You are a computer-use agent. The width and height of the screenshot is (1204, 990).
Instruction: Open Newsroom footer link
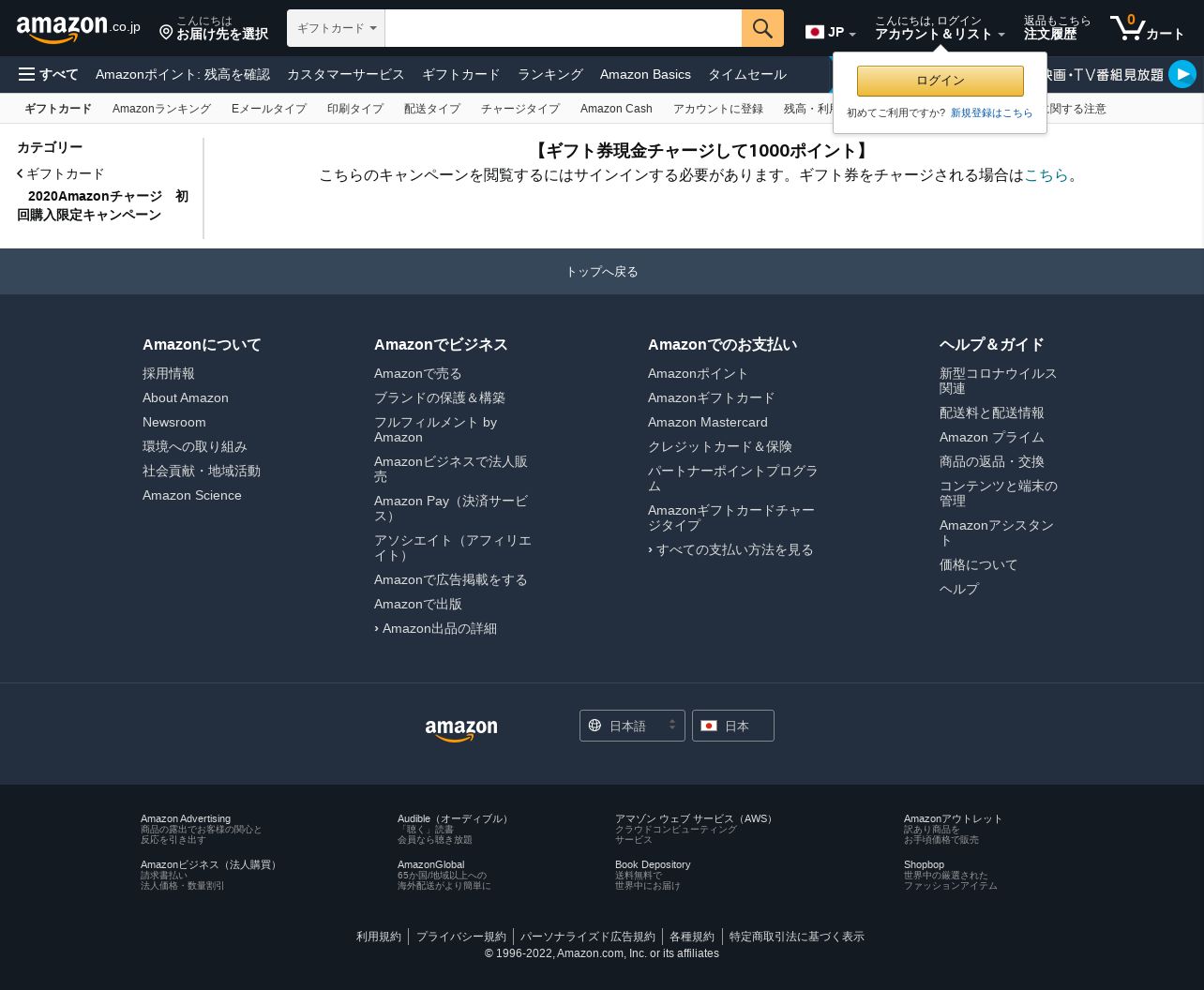coord(174,422)
